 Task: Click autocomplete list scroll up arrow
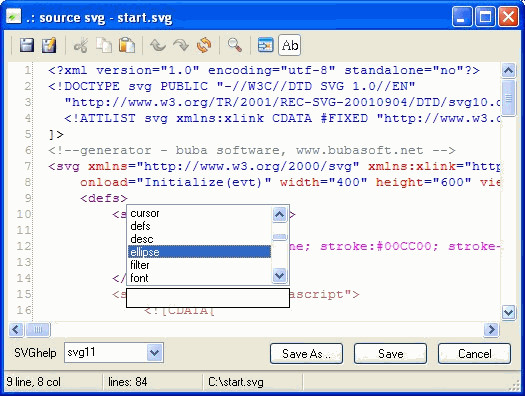click(280, 214)
